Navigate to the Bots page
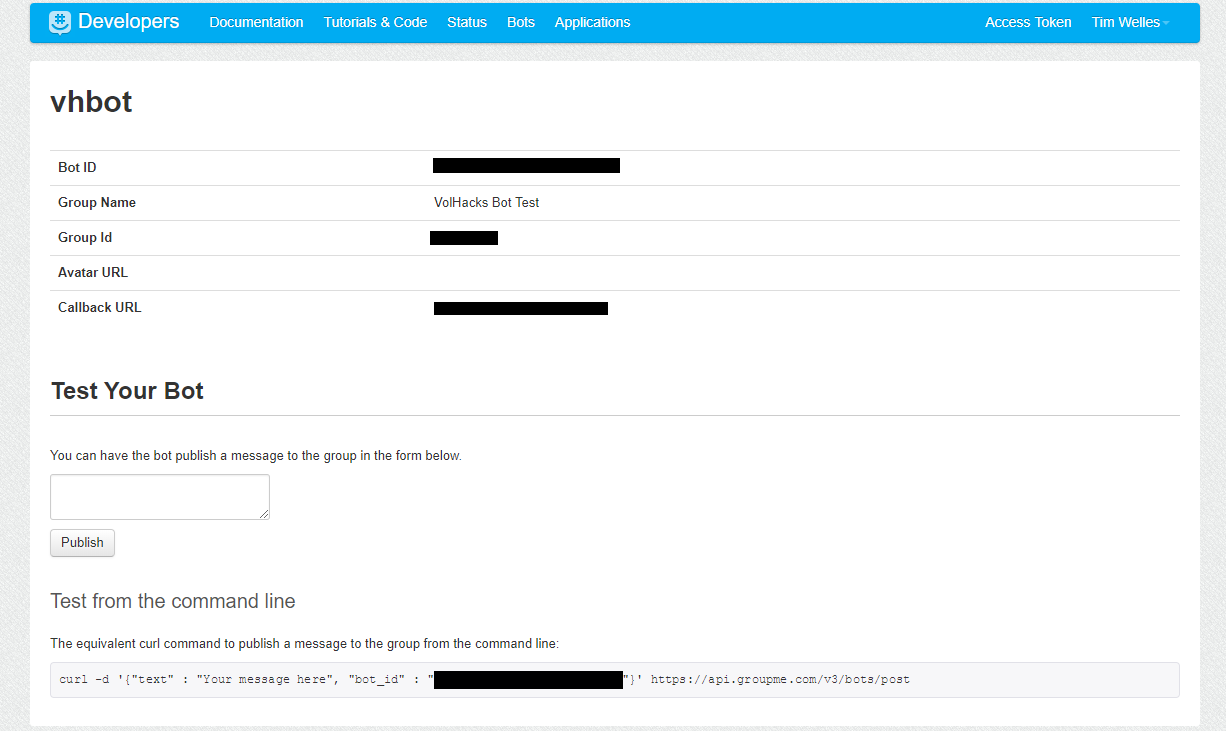 click(x=520, y=22)
